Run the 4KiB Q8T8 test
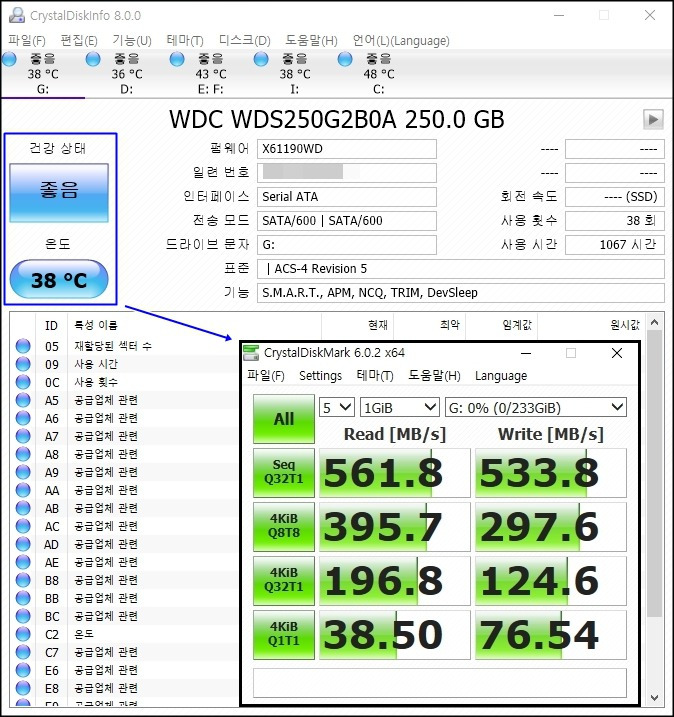This screenshot has width=674, height=717. tap(284, 526)
